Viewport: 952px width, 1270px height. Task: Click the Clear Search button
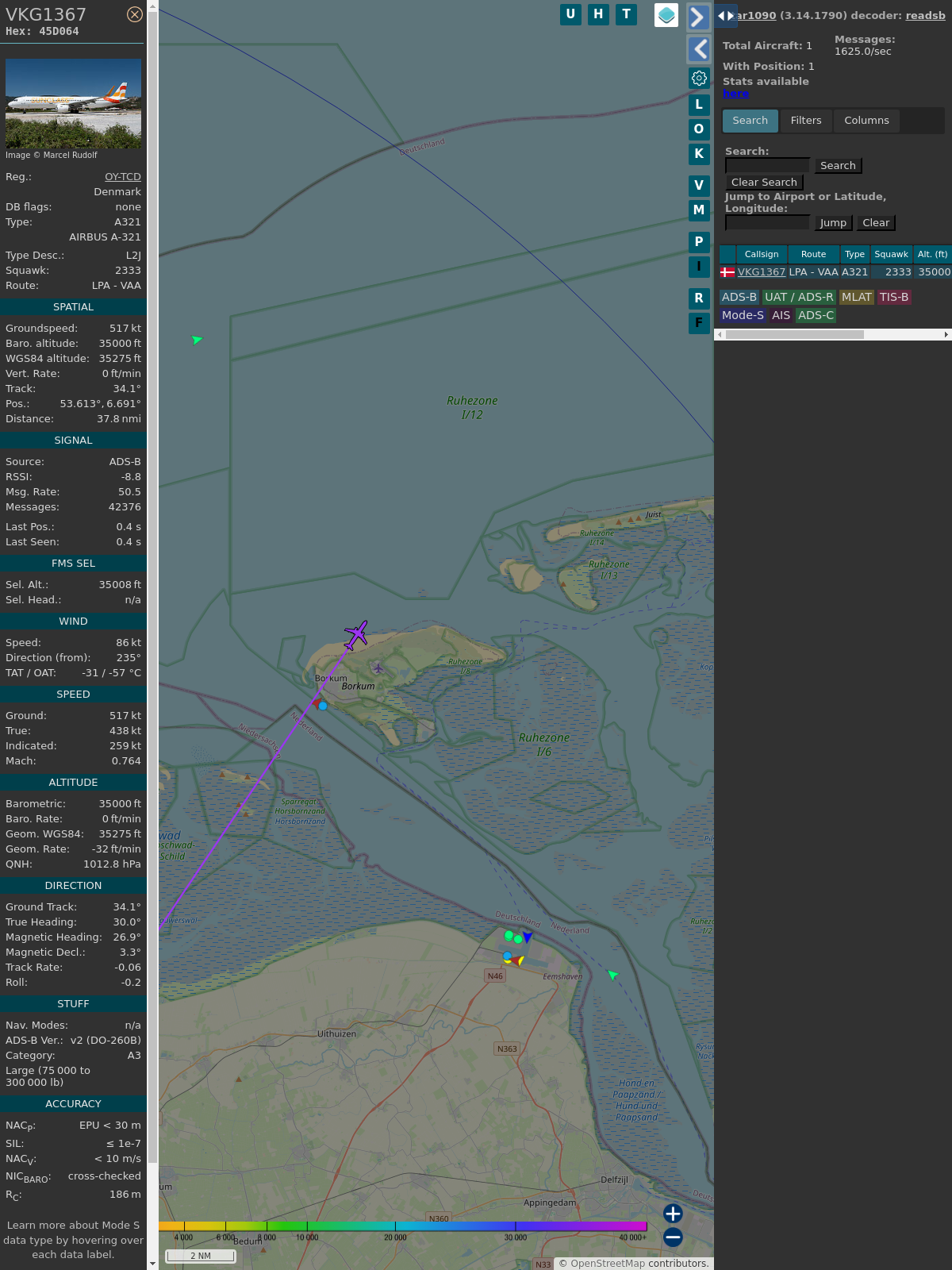(x=764, y=183)
